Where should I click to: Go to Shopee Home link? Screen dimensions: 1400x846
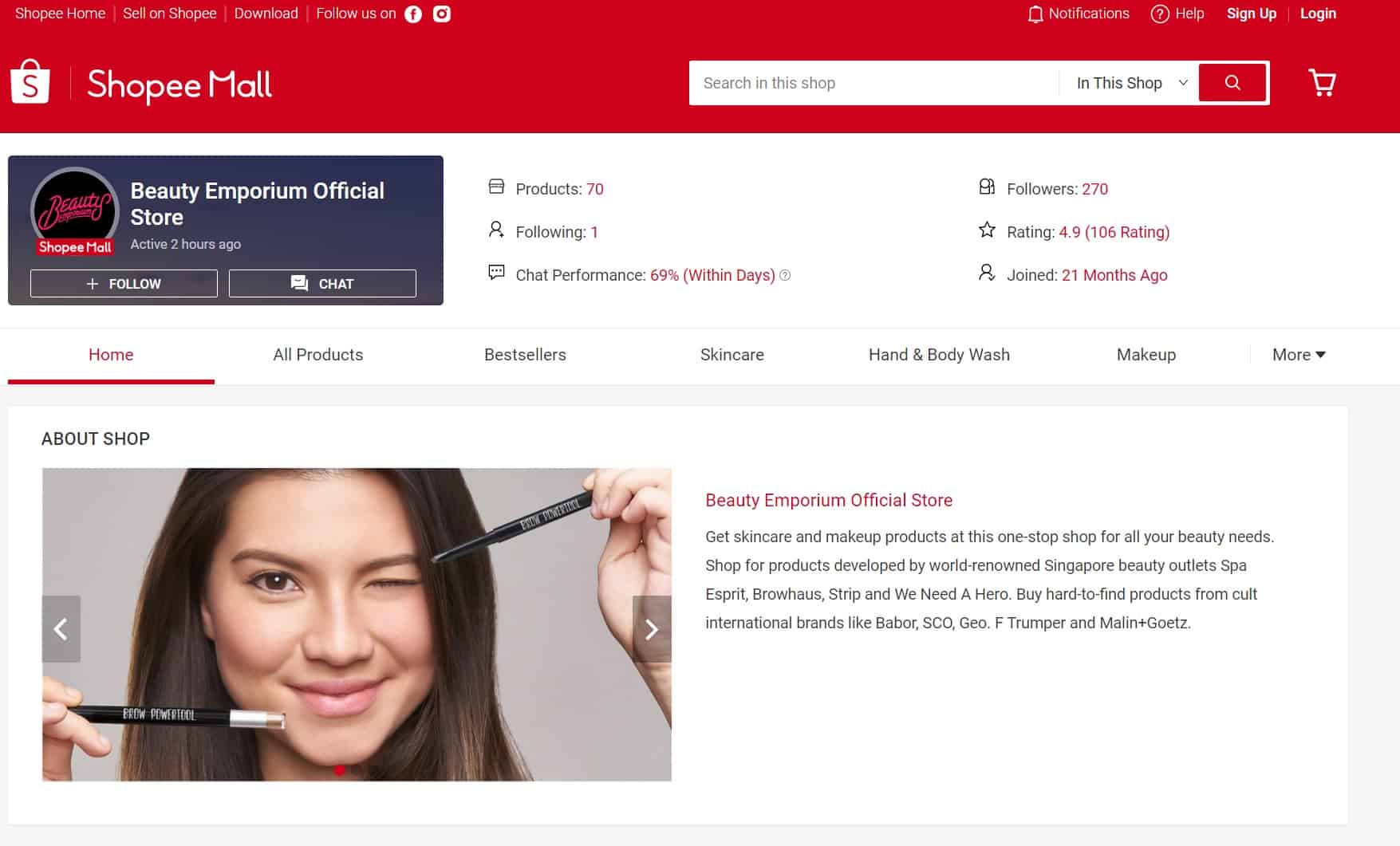click(x=61, y=14)
